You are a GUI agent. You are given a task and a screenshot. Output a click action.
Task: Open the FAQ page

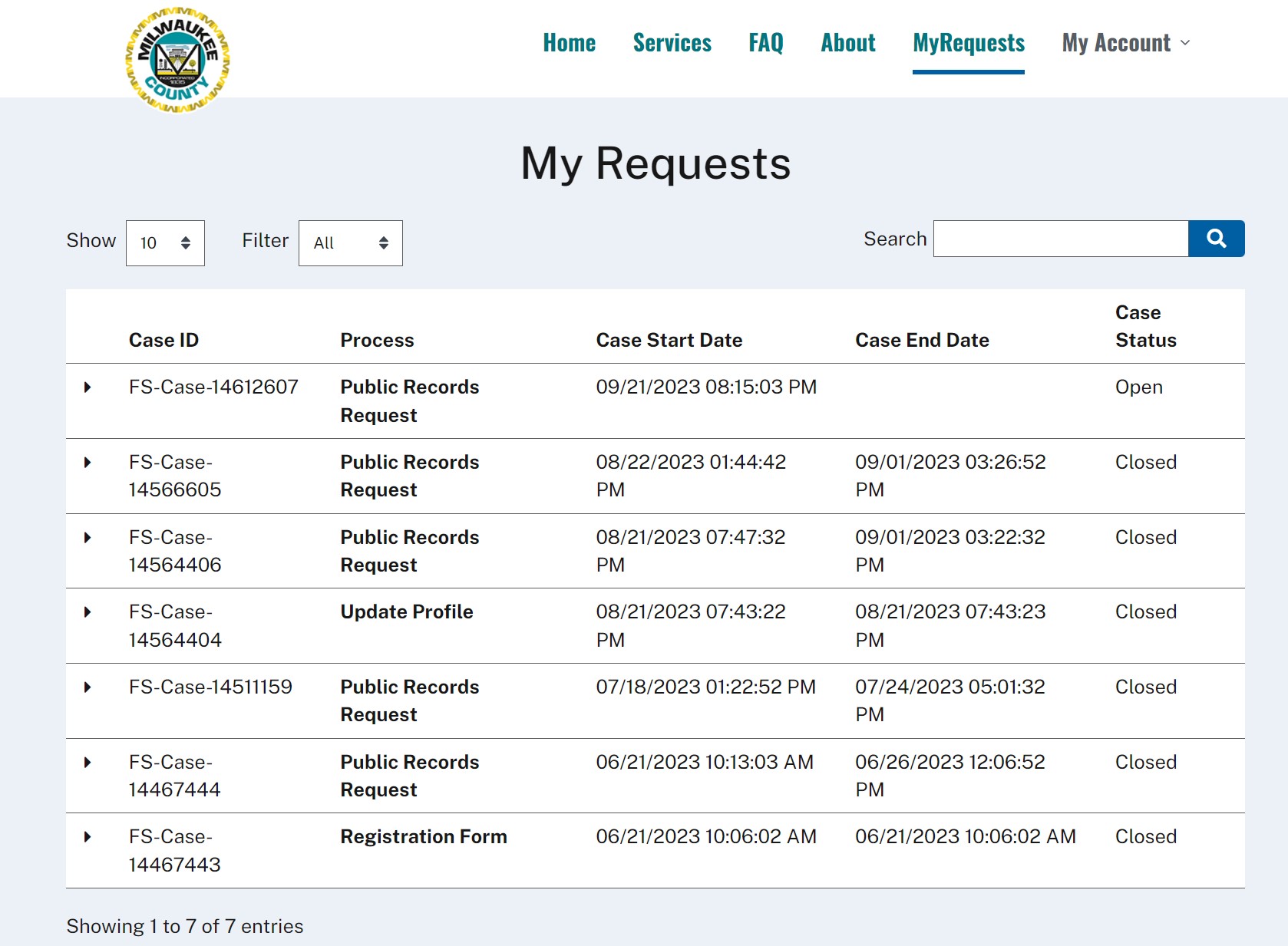766,43
